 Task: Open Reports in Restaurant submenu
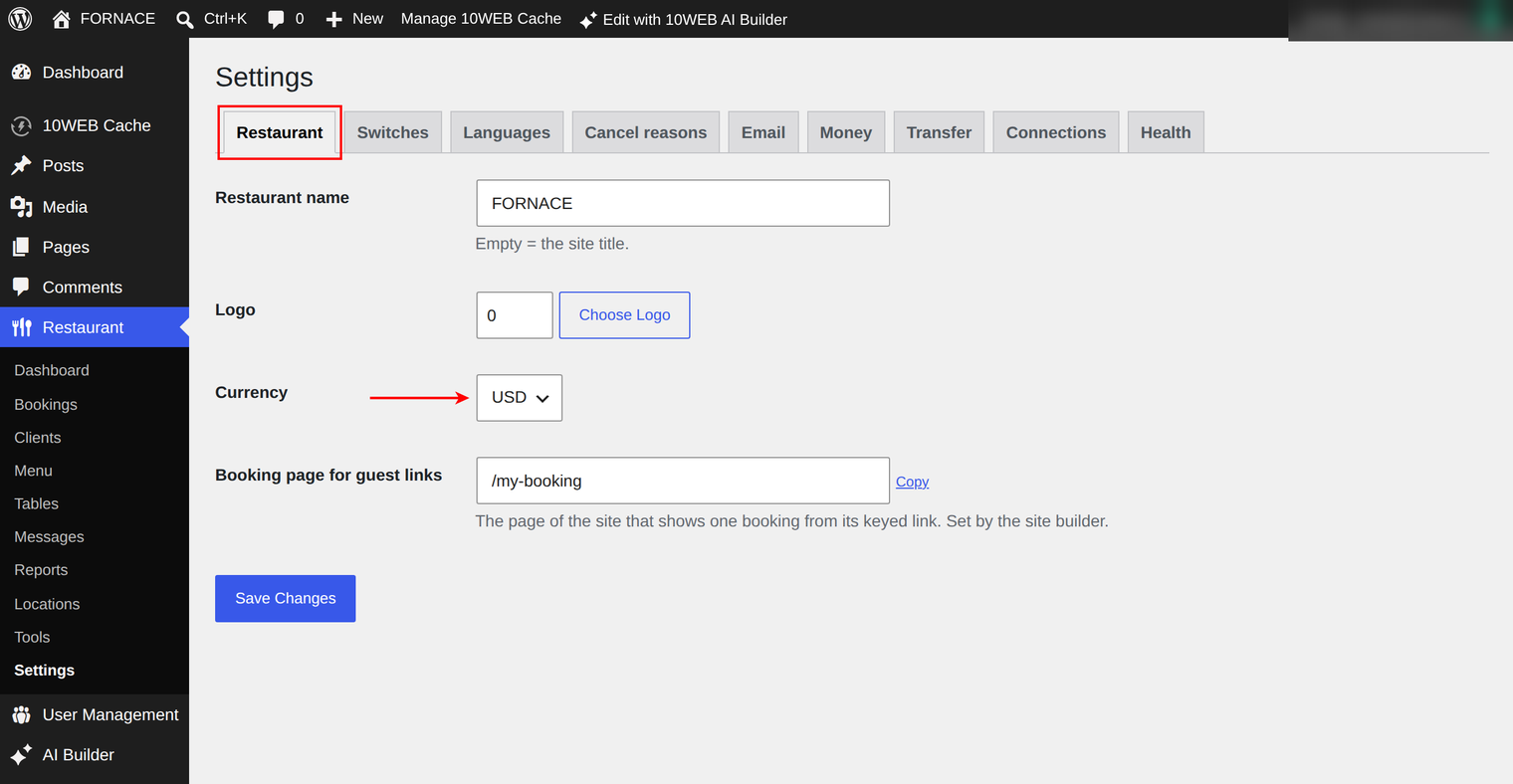[41, 570]
